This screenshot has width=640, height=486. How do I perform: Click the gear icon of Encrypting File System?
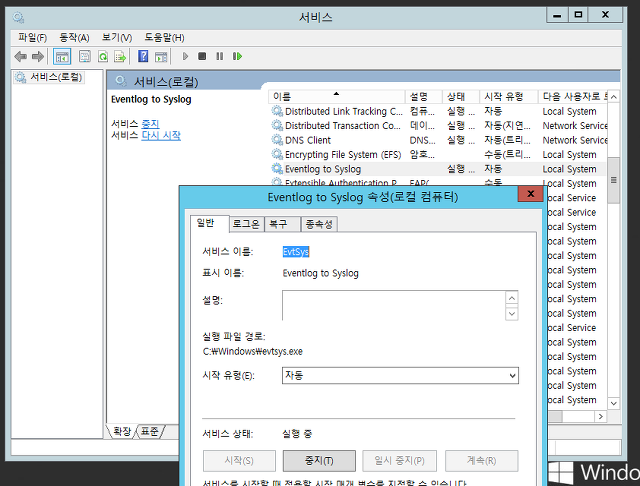tap(277, 154)
